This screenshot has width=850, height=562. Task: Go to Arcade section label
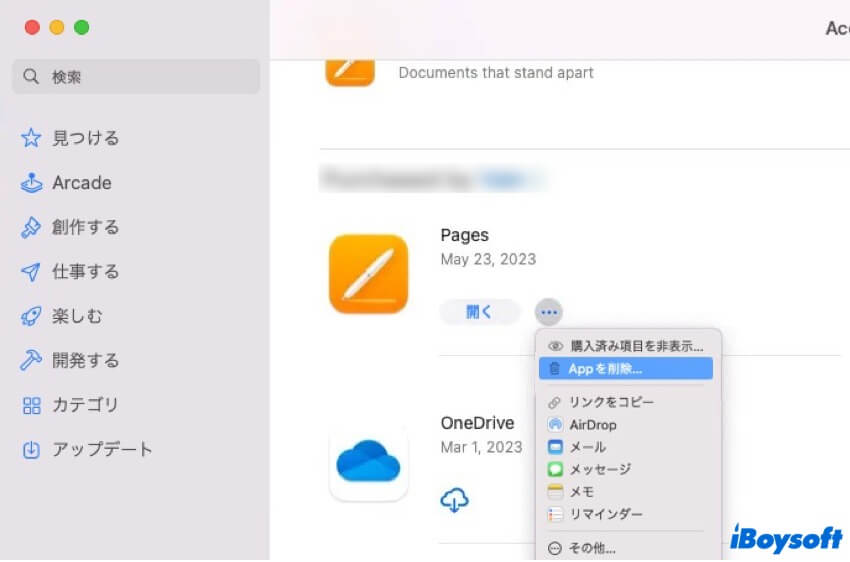[x=82, y=183]
